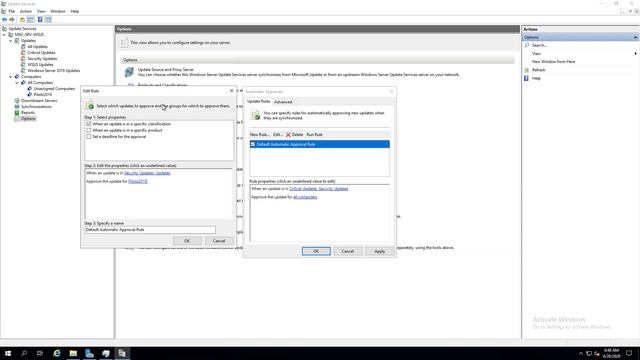Open Security Updates in the tree

click(x=42, y=59)
